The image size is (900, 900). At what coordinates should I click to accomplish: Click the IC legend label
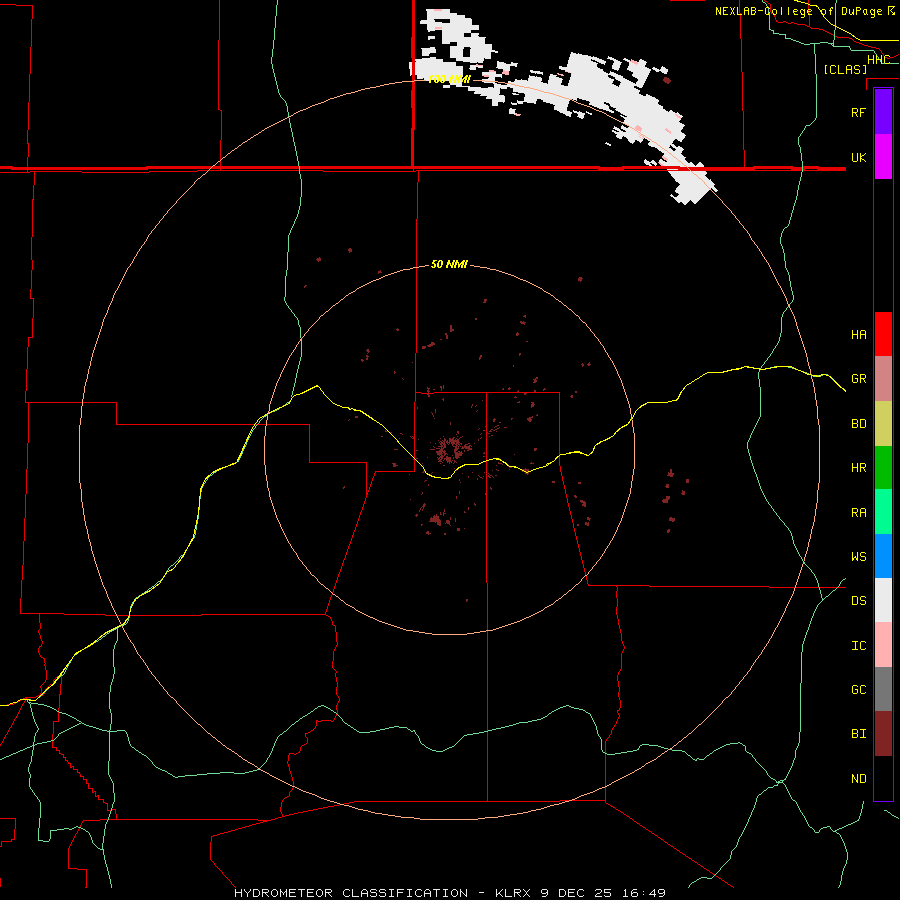859,646
